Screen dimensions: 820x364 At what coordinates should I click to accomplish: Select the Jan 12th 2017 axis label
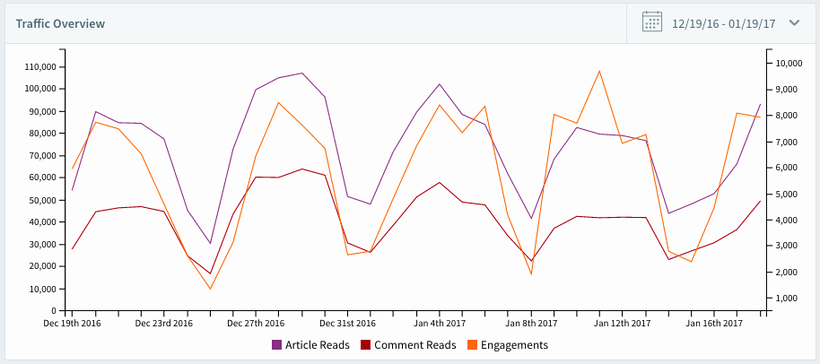click(623, 323)
